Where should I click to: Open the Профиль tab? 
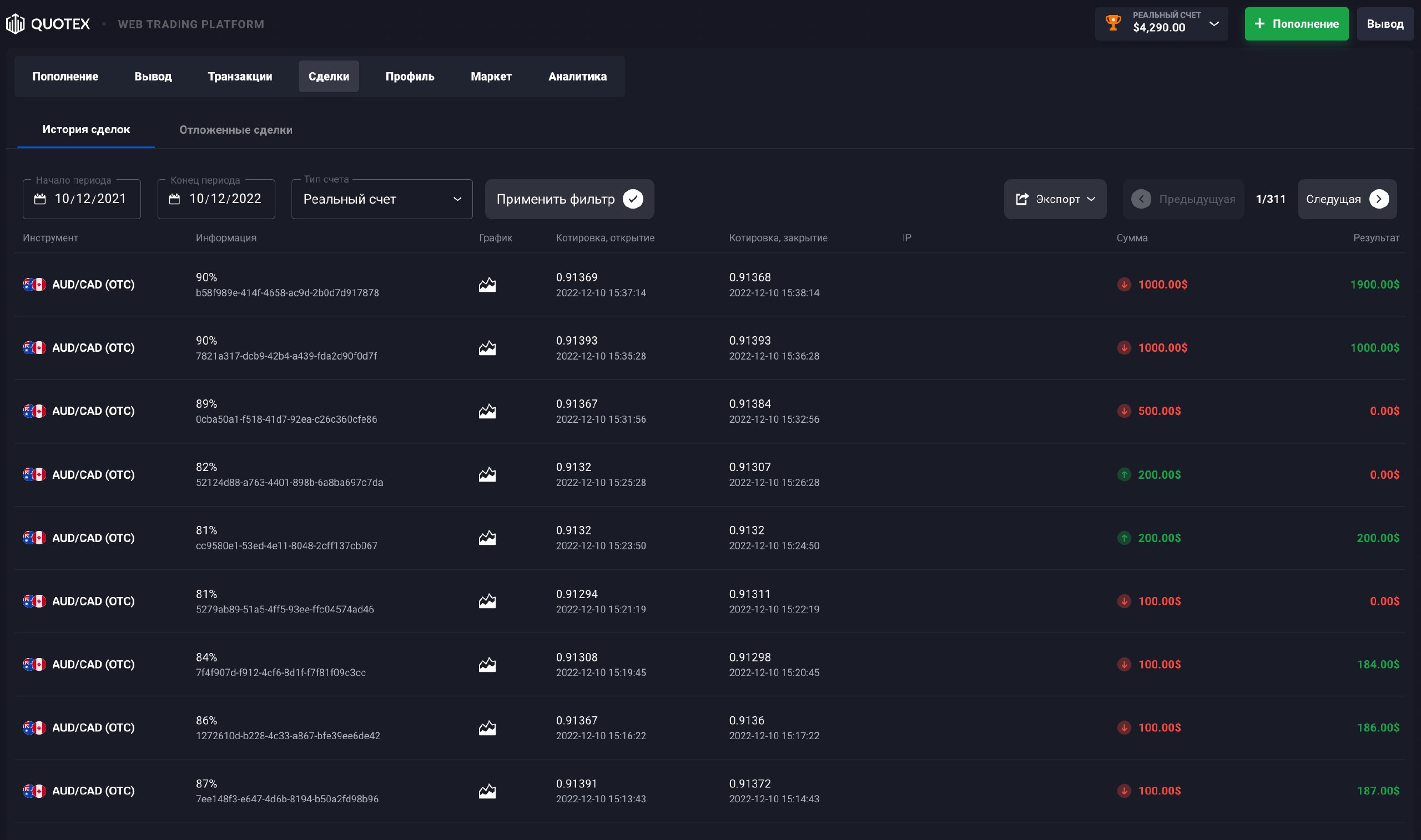410,77
